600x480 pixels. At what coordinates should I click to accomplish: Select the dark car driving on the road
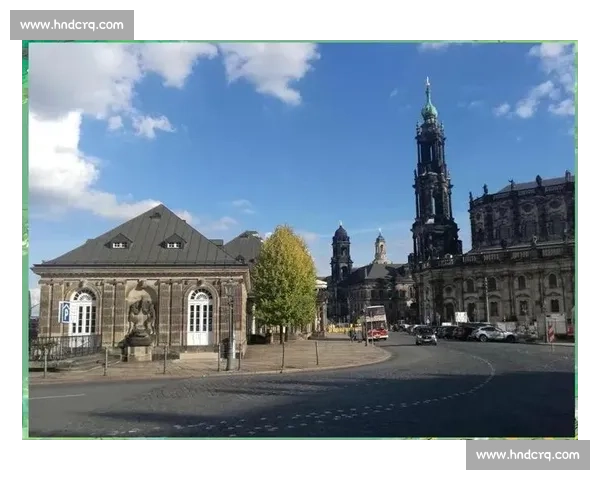pos(426,336)
